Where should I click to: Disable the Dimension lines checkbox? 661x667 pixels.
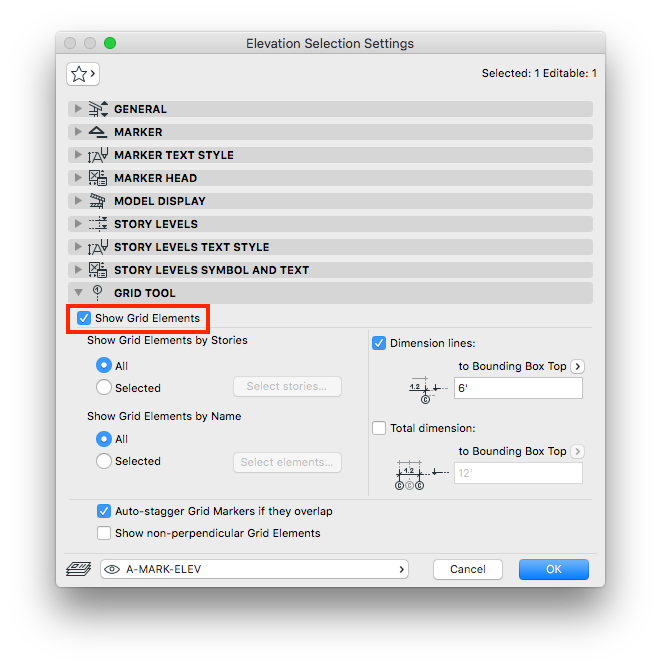point(379,343)
